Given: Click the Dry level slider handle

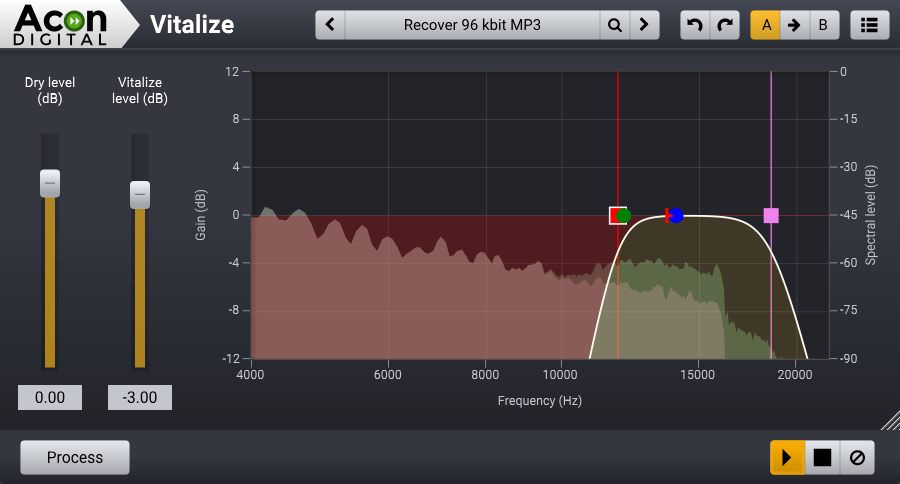Looking at the screenshot, I should pyautogui.click(x=50, y=183).
